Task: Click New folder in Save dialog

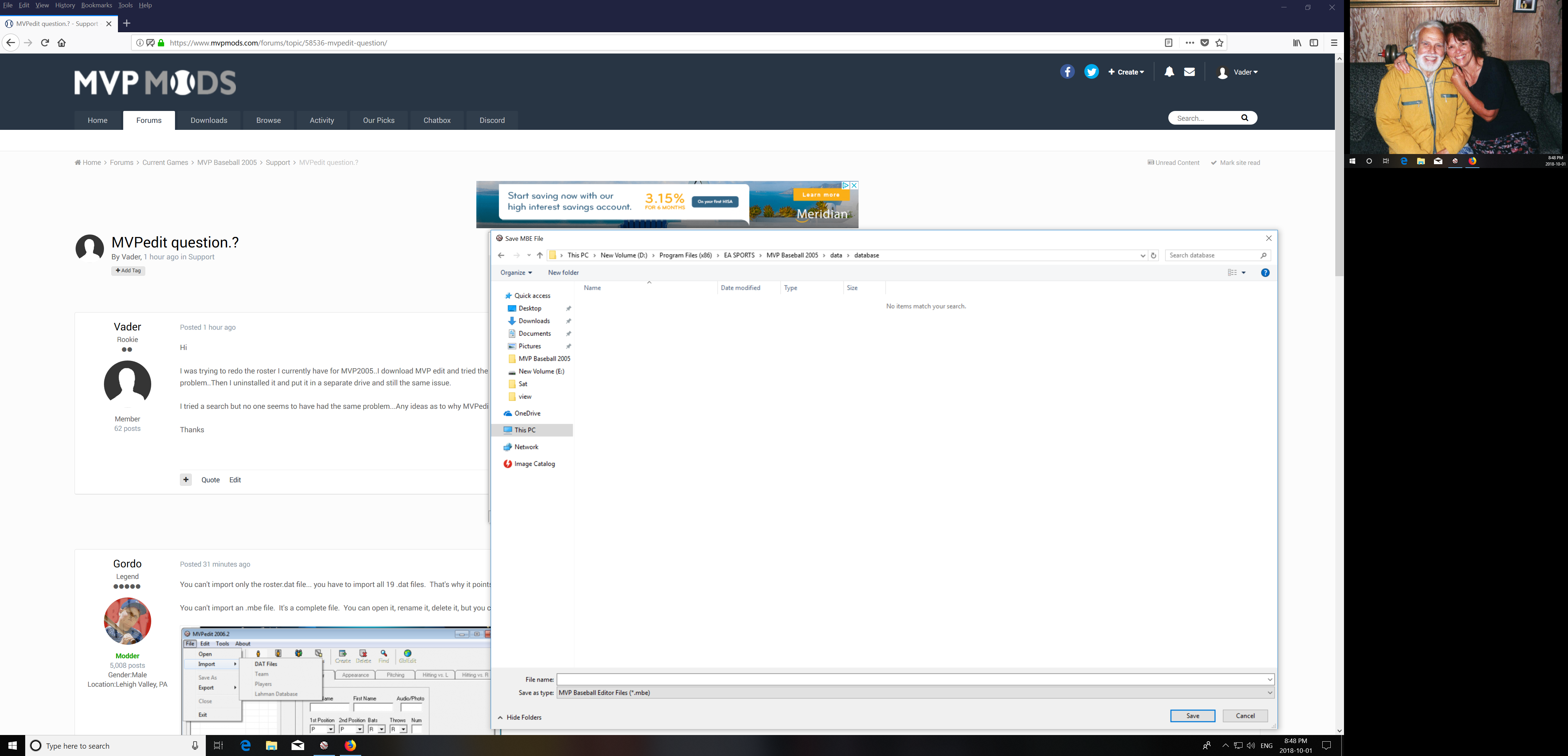Action: [563, 273]
